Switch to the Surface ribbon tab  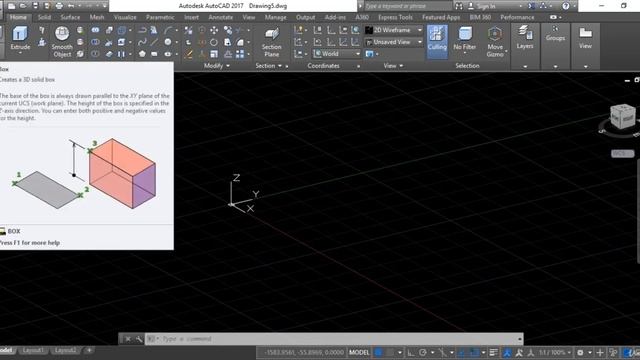coord(70,17)
